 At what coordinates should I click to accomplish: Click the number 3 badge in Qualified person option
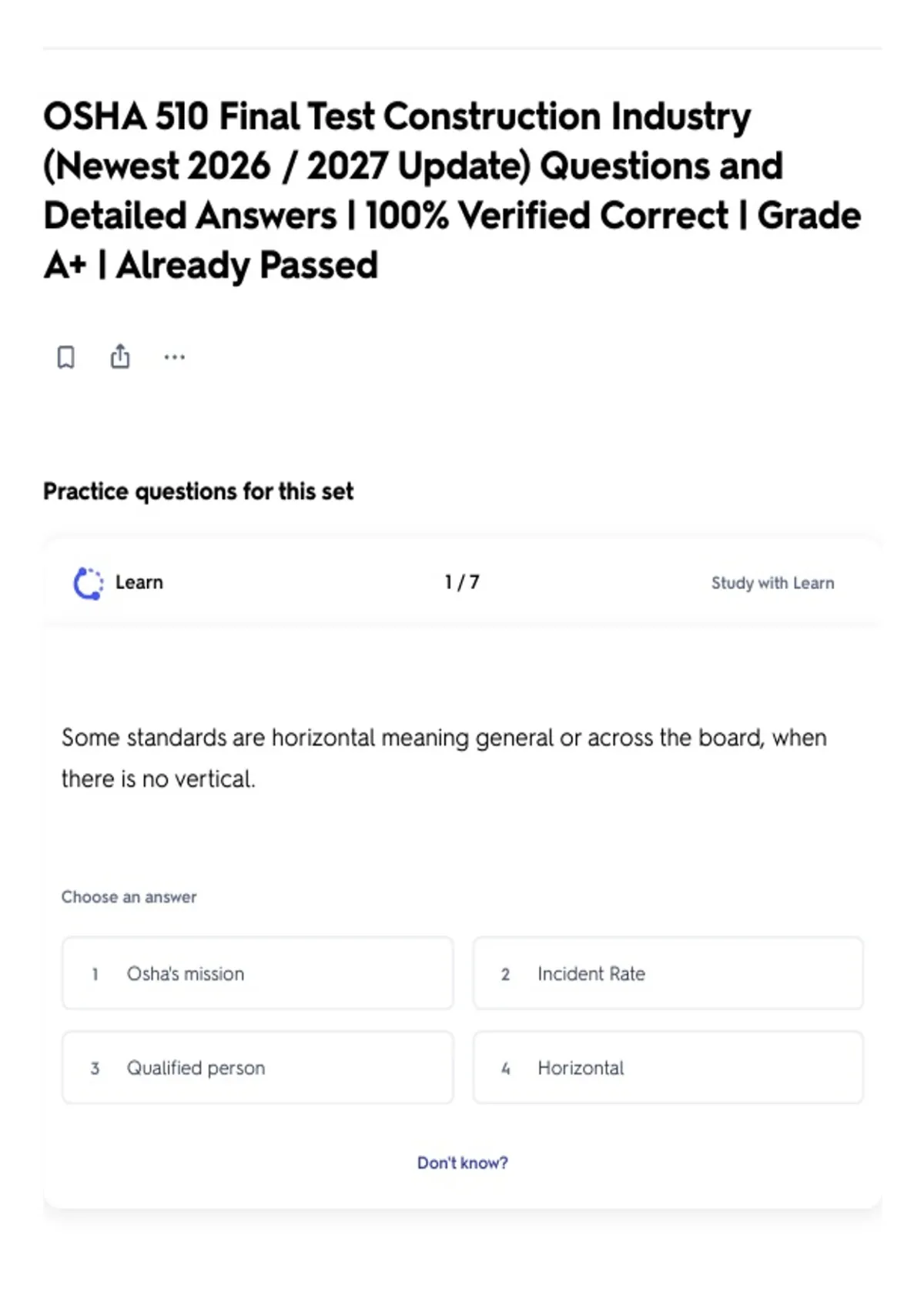(95, 1068)
